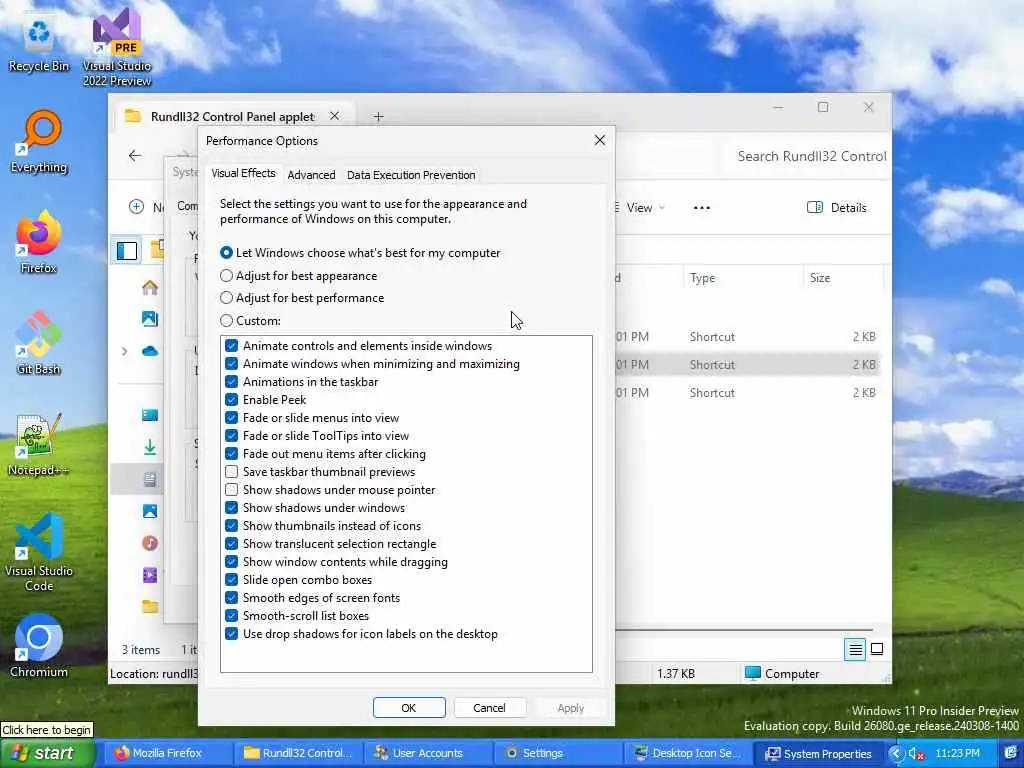Click the 11:23 PM taskbar clock

click(x=957, y=754)
